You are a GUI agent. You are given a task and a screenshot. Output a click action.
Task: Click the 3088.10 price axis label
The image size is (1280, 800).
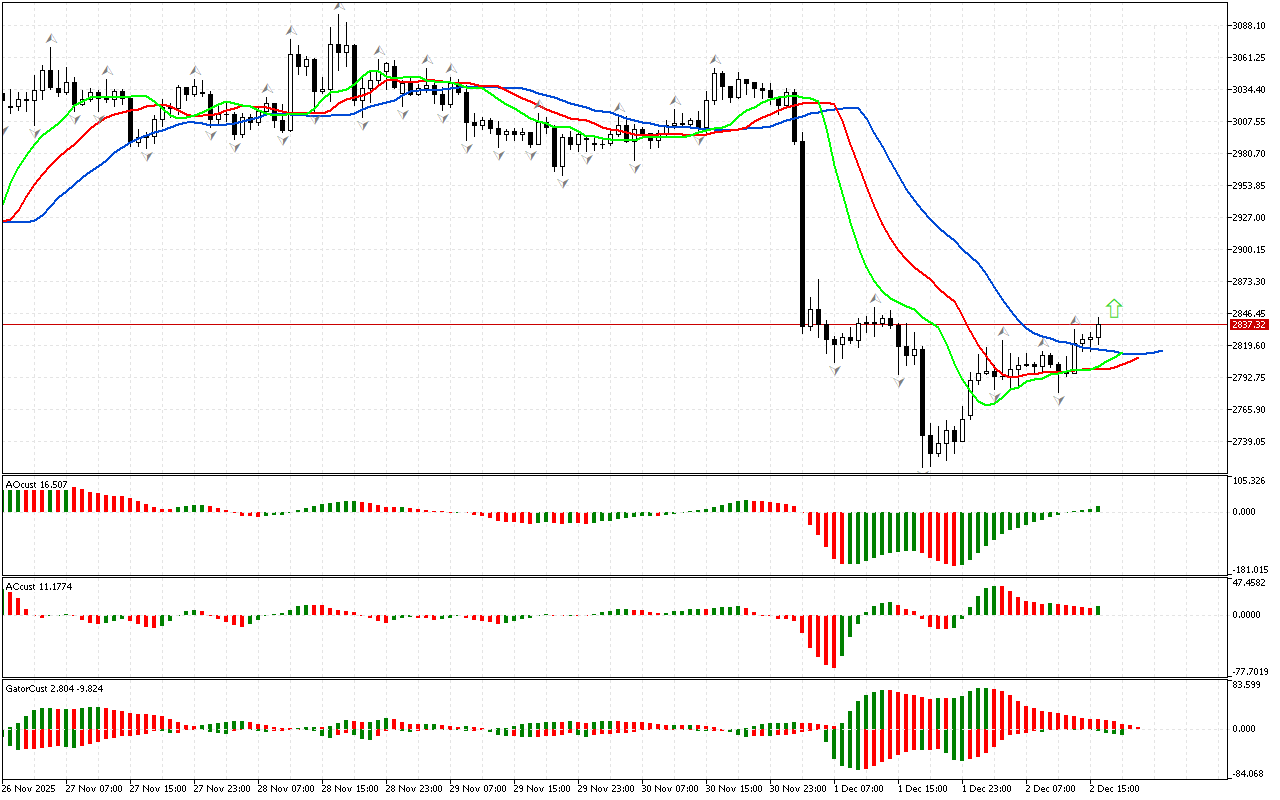pyautogui.click(x=1250, y=26)
